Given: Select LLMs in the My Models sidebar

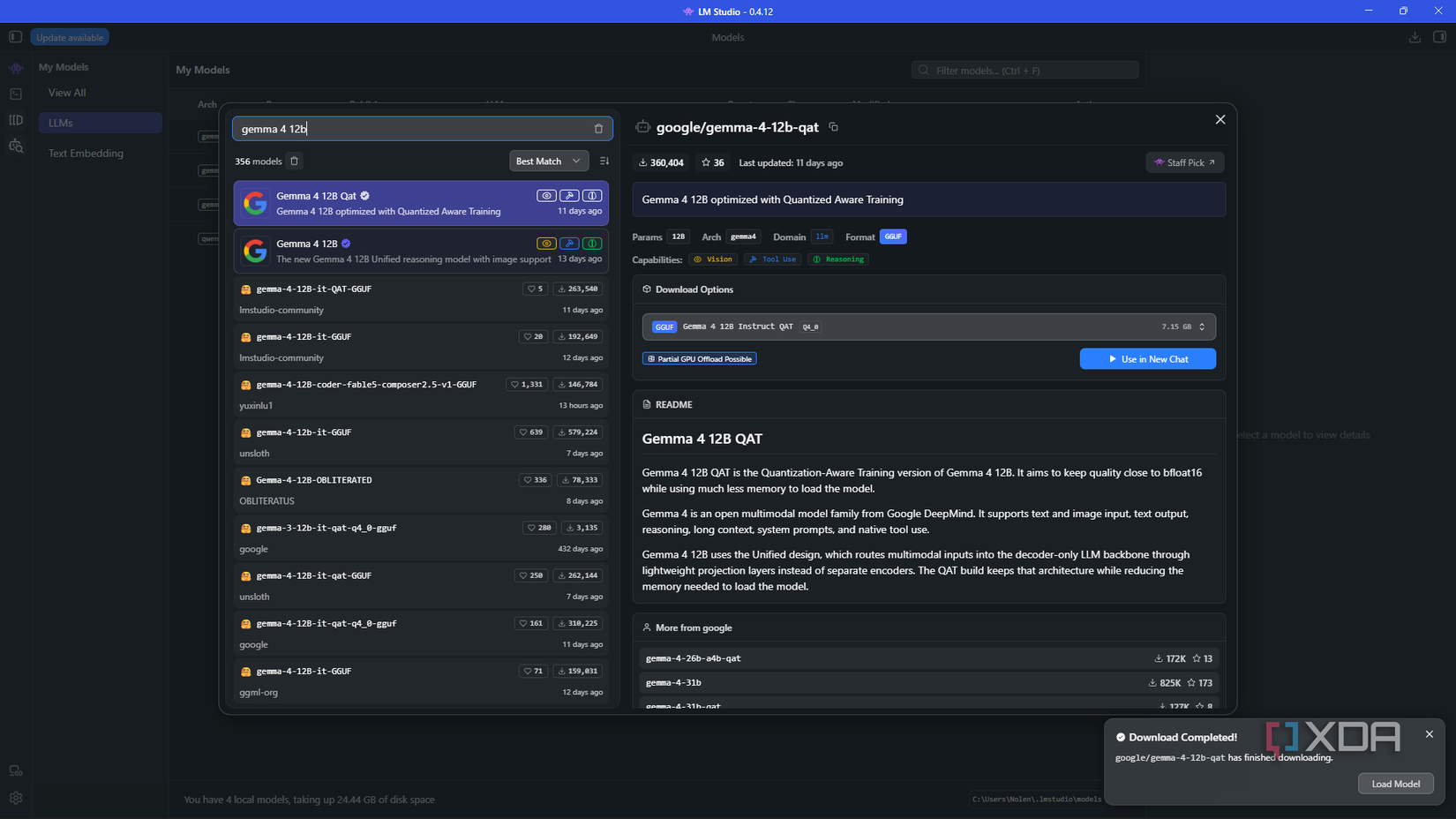Looking at the screenshot, I should pyautogui.click(x=101, y=123).
